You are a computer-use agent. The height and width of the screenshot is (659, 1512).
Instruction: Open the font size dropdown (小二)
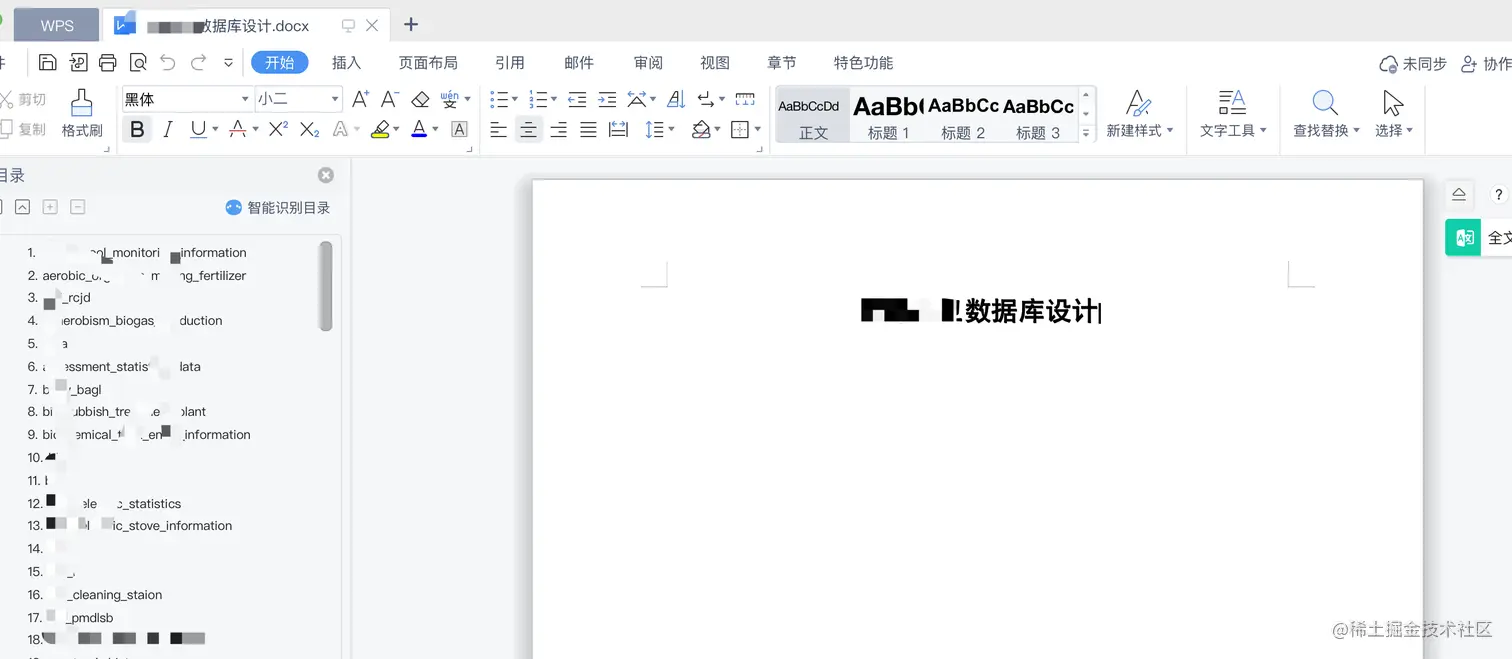tap(335, 99)
